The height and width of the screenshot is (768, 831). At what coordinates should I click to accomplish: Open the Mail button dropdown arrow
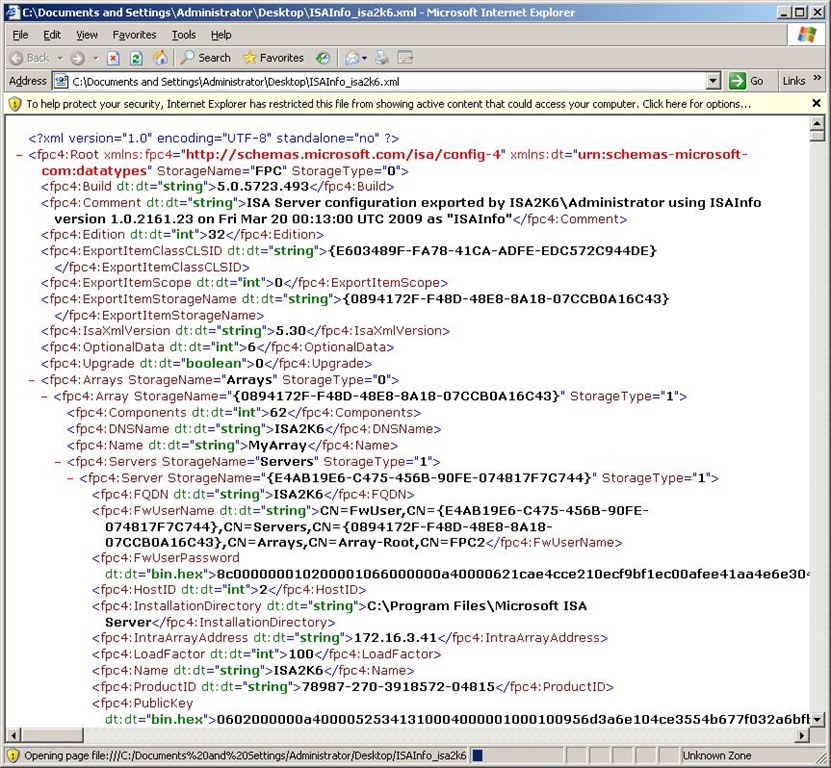click(x=364, y=58)
